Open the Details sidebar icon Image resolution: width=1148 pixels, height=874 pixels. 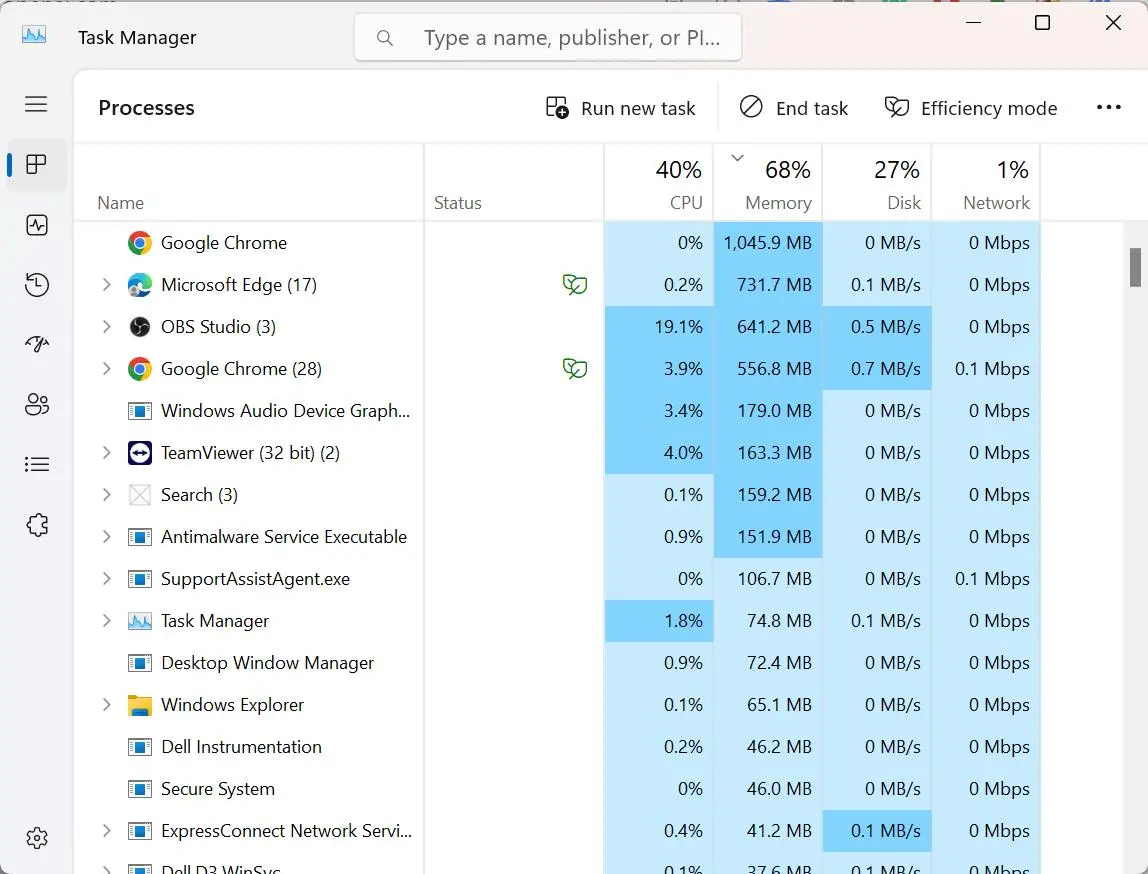click(37, 464)
